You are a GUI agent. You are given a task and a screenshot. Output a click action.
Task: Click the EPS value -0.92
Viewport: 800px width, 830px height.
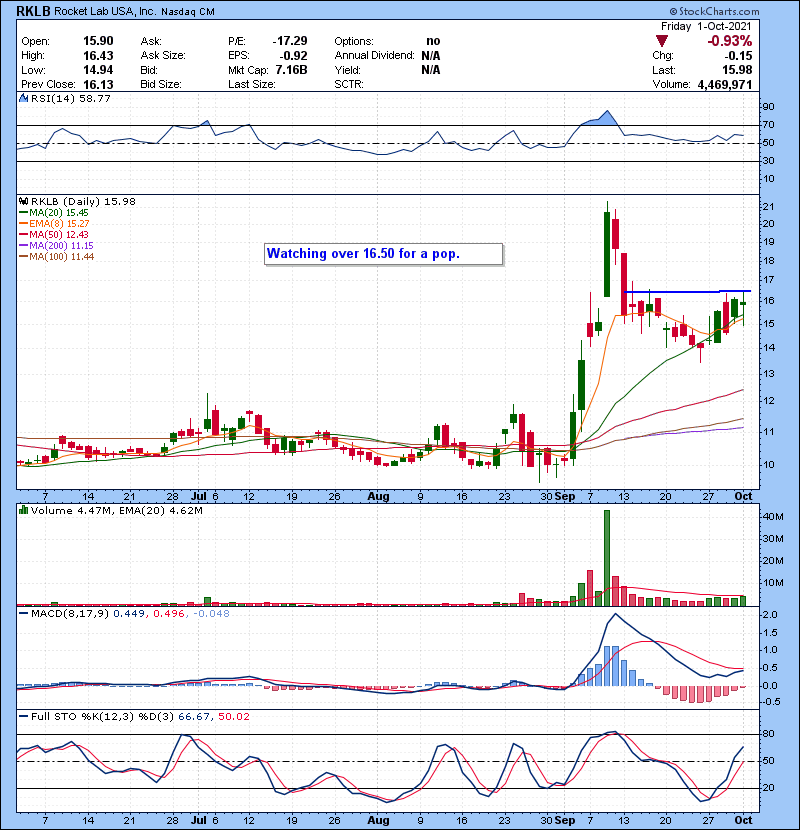(293, 56)
